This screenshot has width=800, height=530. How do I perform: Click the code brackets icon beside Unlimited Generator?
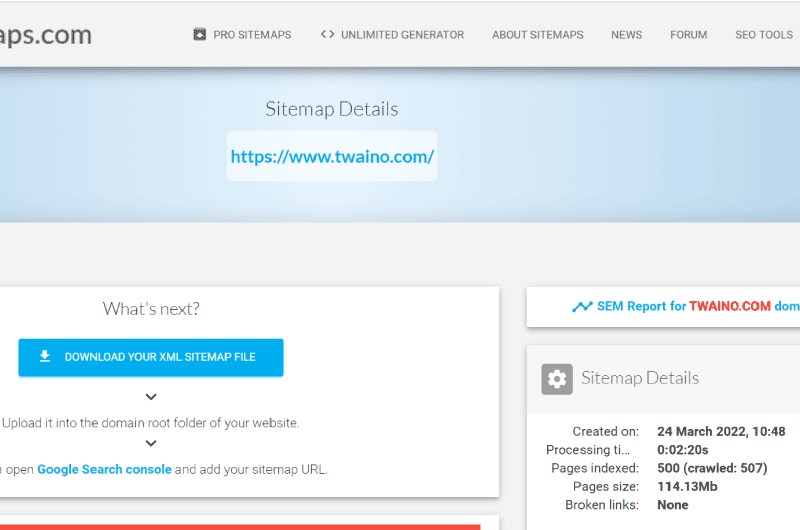click(328, 34)
